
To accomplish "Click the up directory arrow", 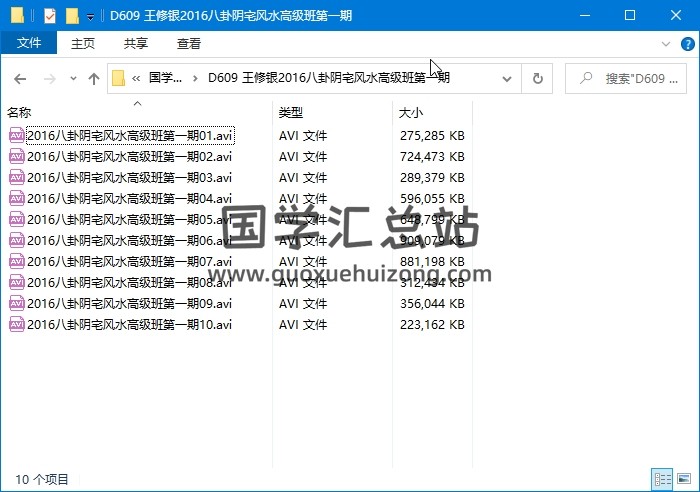I will click(94, 79).
